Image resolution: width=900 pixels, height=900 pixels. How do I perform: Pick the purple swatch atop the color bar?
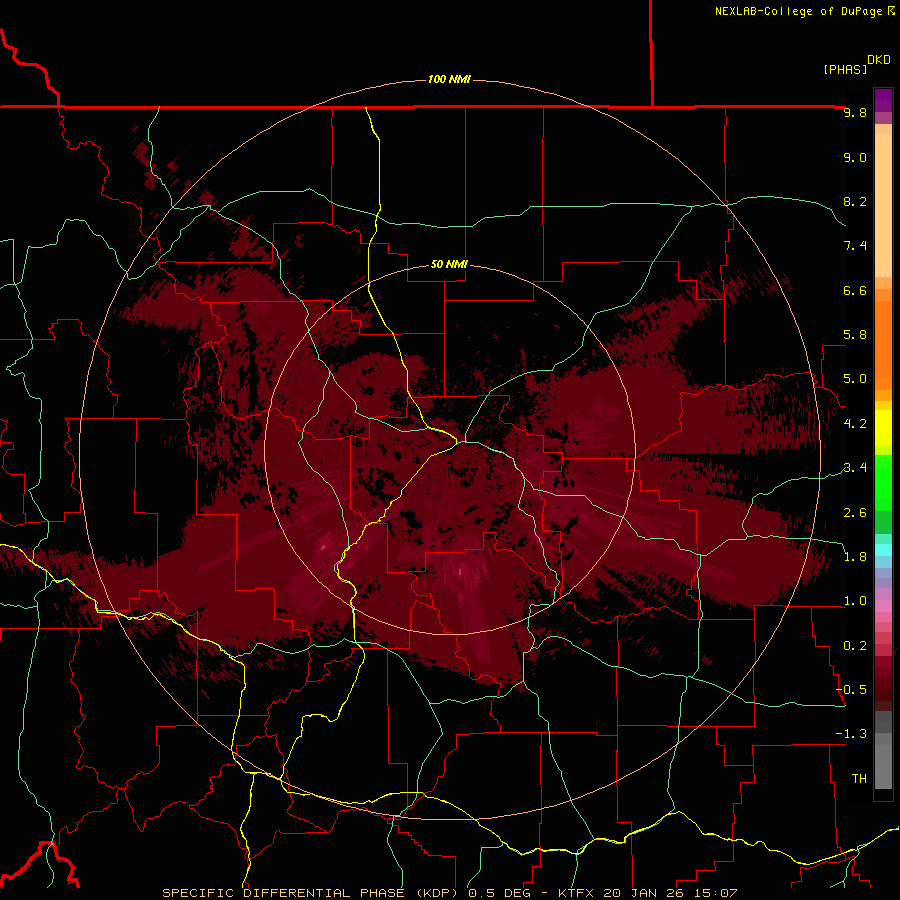point(883,100)
